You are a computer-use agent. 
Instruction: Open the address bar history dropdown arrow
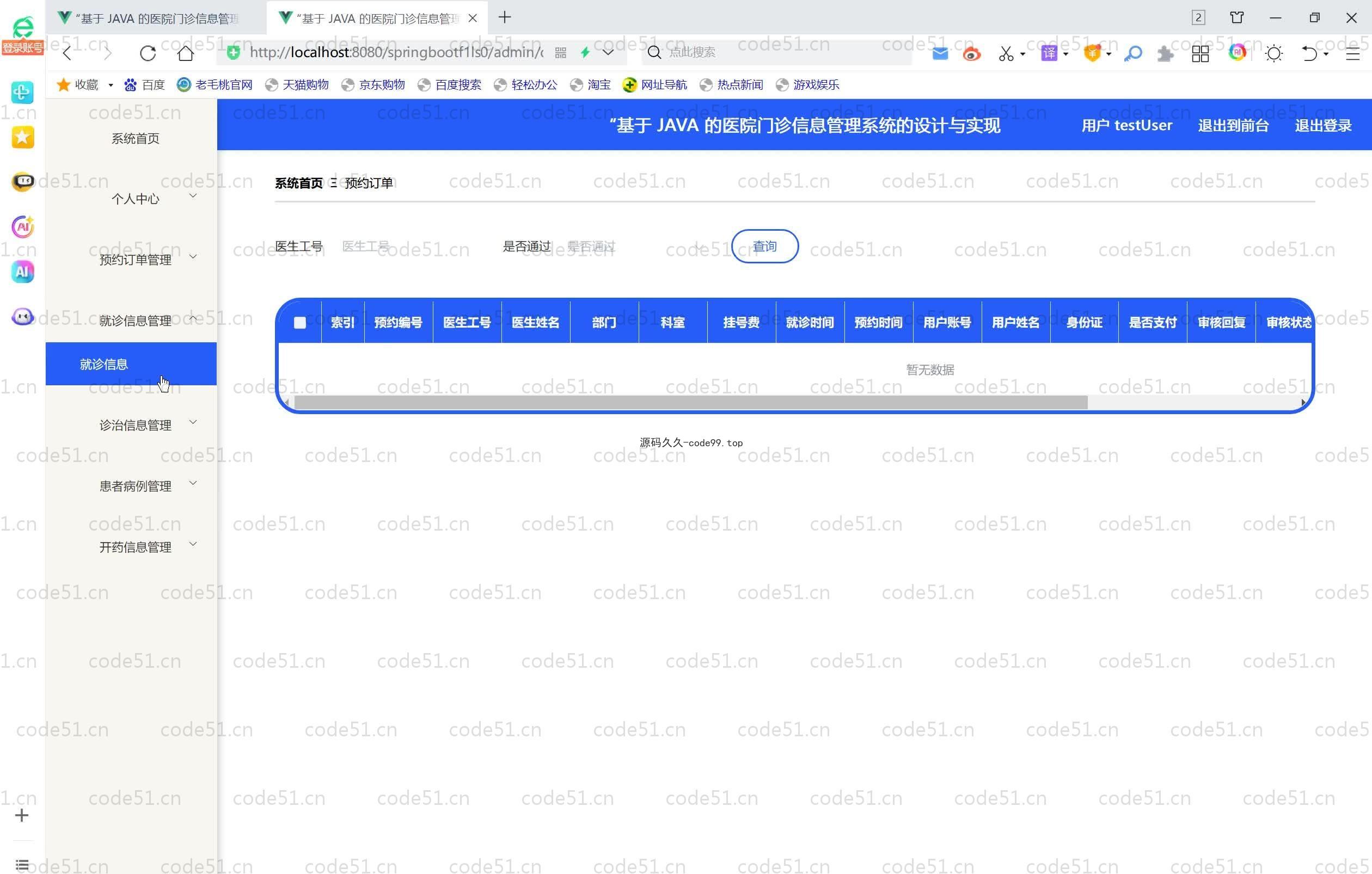tap(608, 52)
